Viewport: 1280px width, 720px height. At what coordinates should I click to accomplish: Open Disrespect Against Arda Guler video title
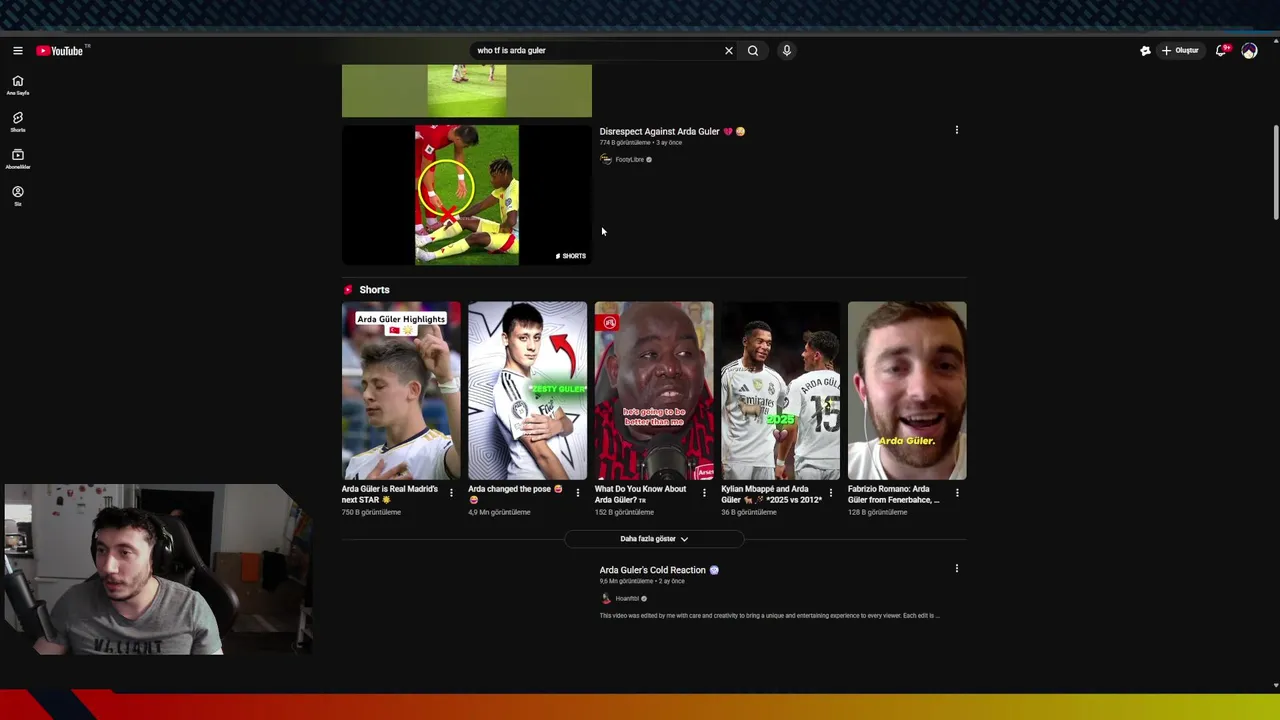672,131
